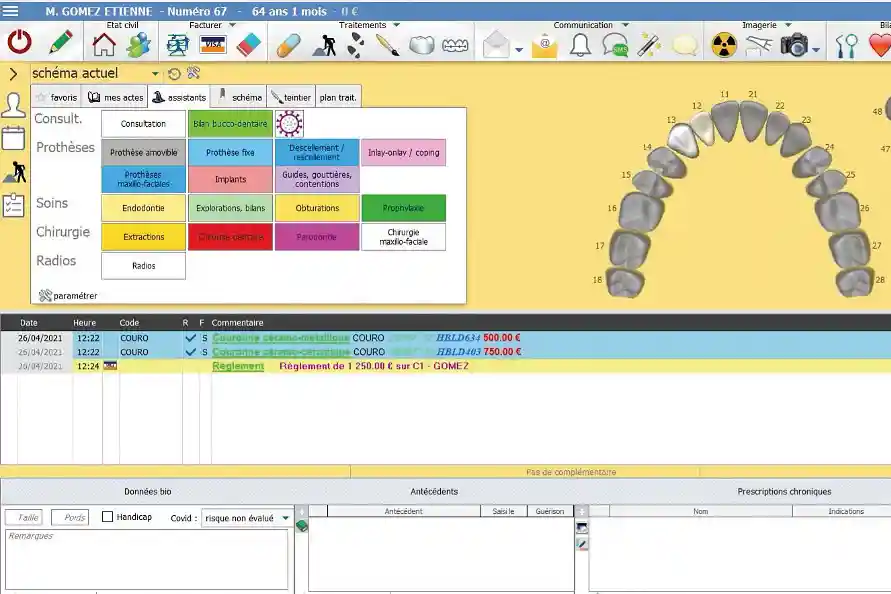Click the Remarques text field
891x594 pixels.
[x=146, y=560]
